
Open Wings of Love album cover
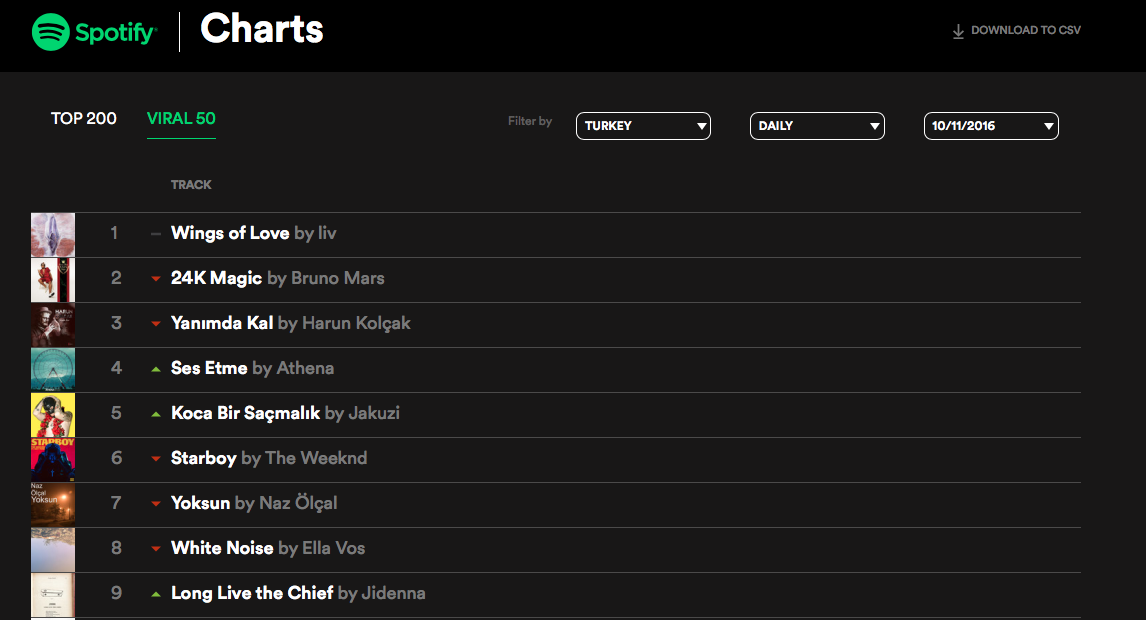tap(53, 235)
